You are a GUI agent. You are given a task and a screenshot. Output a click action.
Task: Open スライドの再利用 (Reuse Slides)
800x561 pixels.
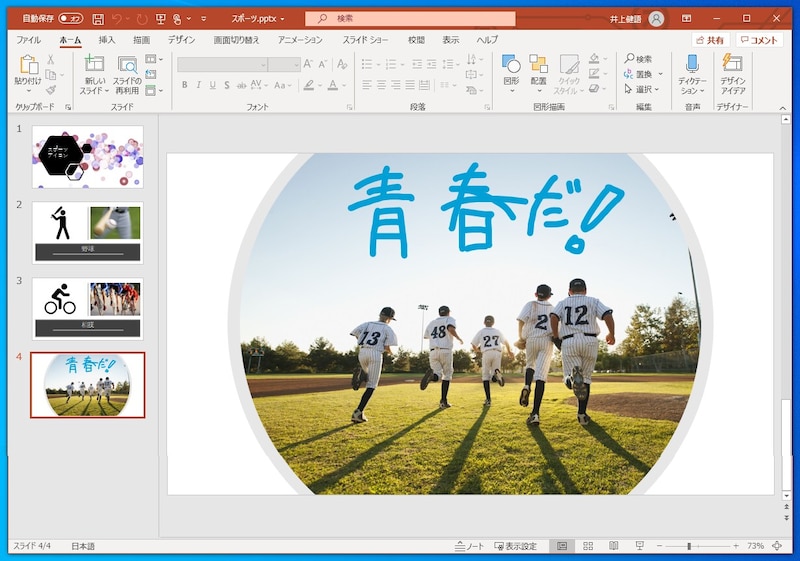[x=127, y=74]
